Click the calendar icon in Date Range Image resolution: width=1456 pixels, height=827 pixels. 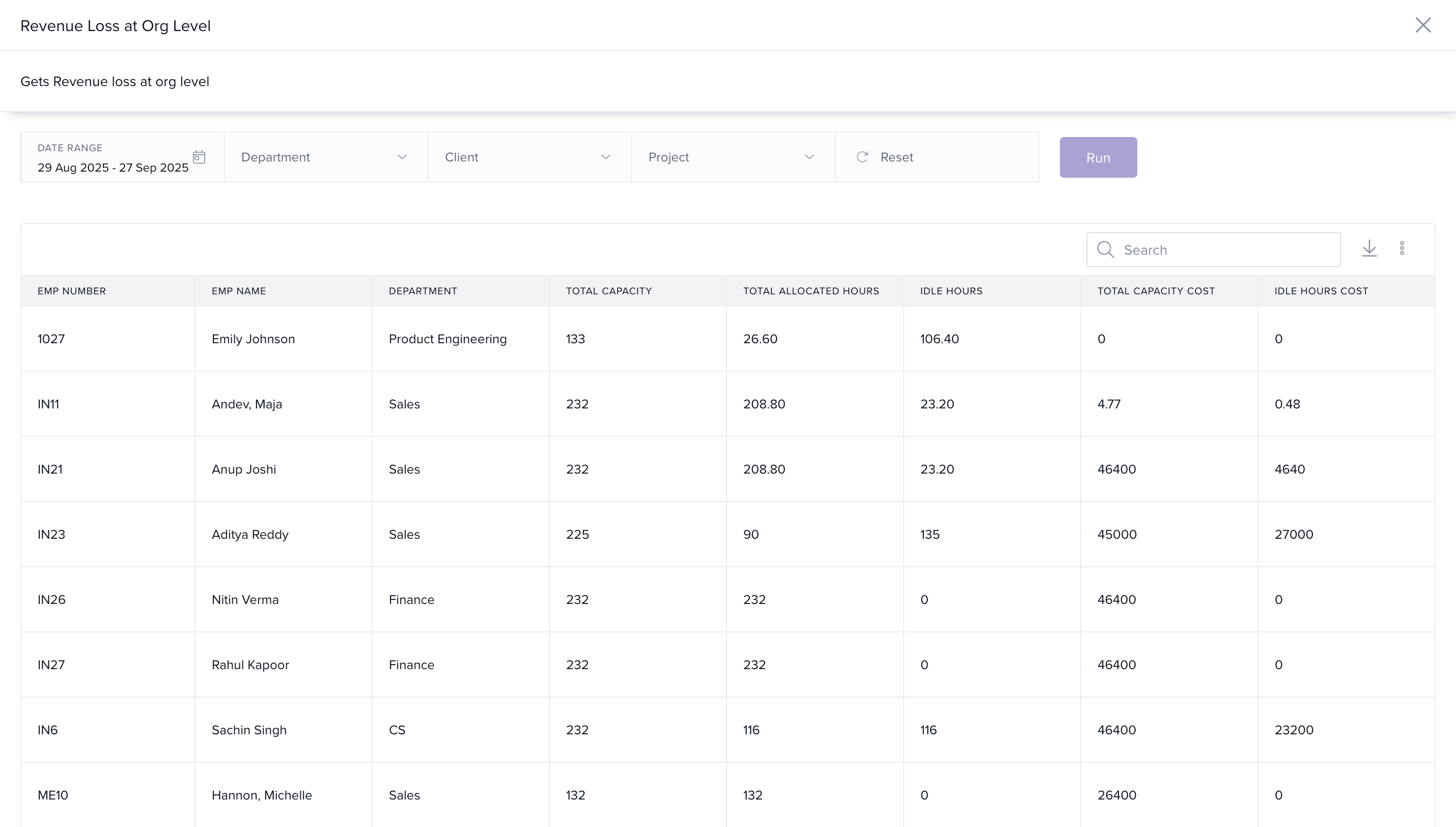(x=199, y=157)
